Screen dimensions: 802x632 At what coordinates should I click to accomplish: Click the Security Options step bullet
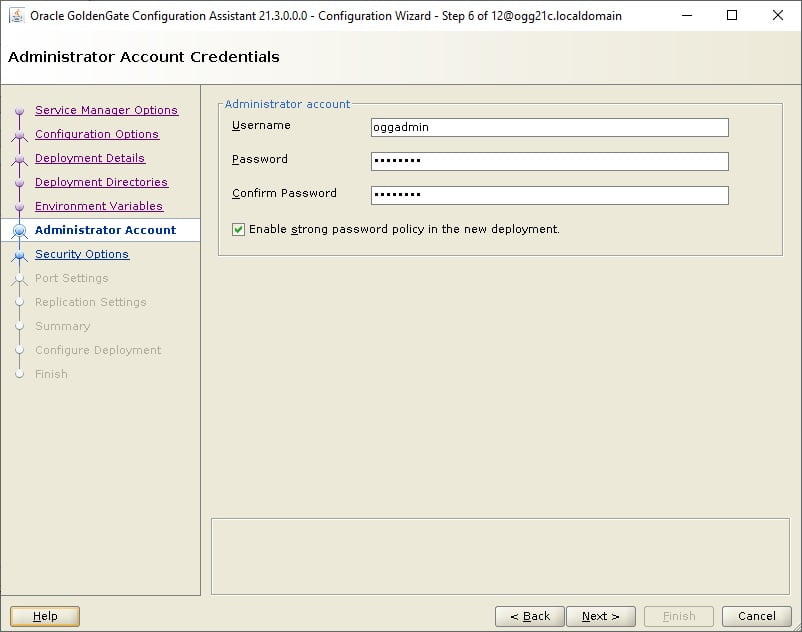19,255
